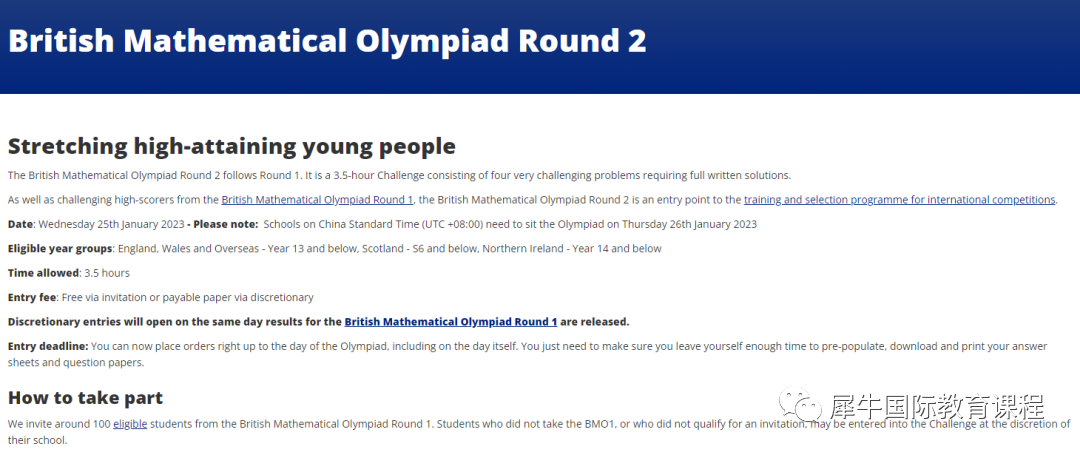Click the '3.5 hours' time value
The image size is (1080, 455).
[107, 273]
